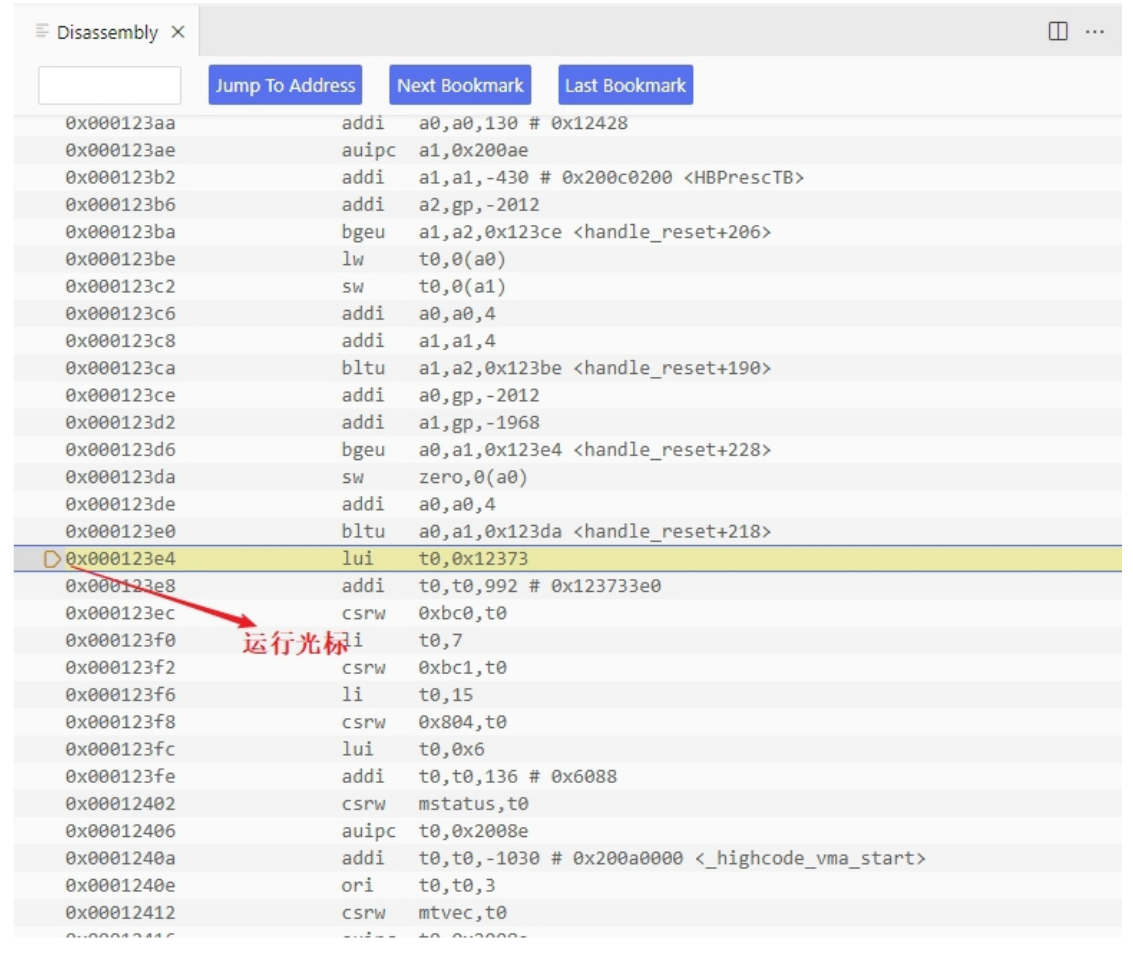Viewport: 1133px width, 953px height.
Task: Select address 0x000123ca
Action: point(121,368)
